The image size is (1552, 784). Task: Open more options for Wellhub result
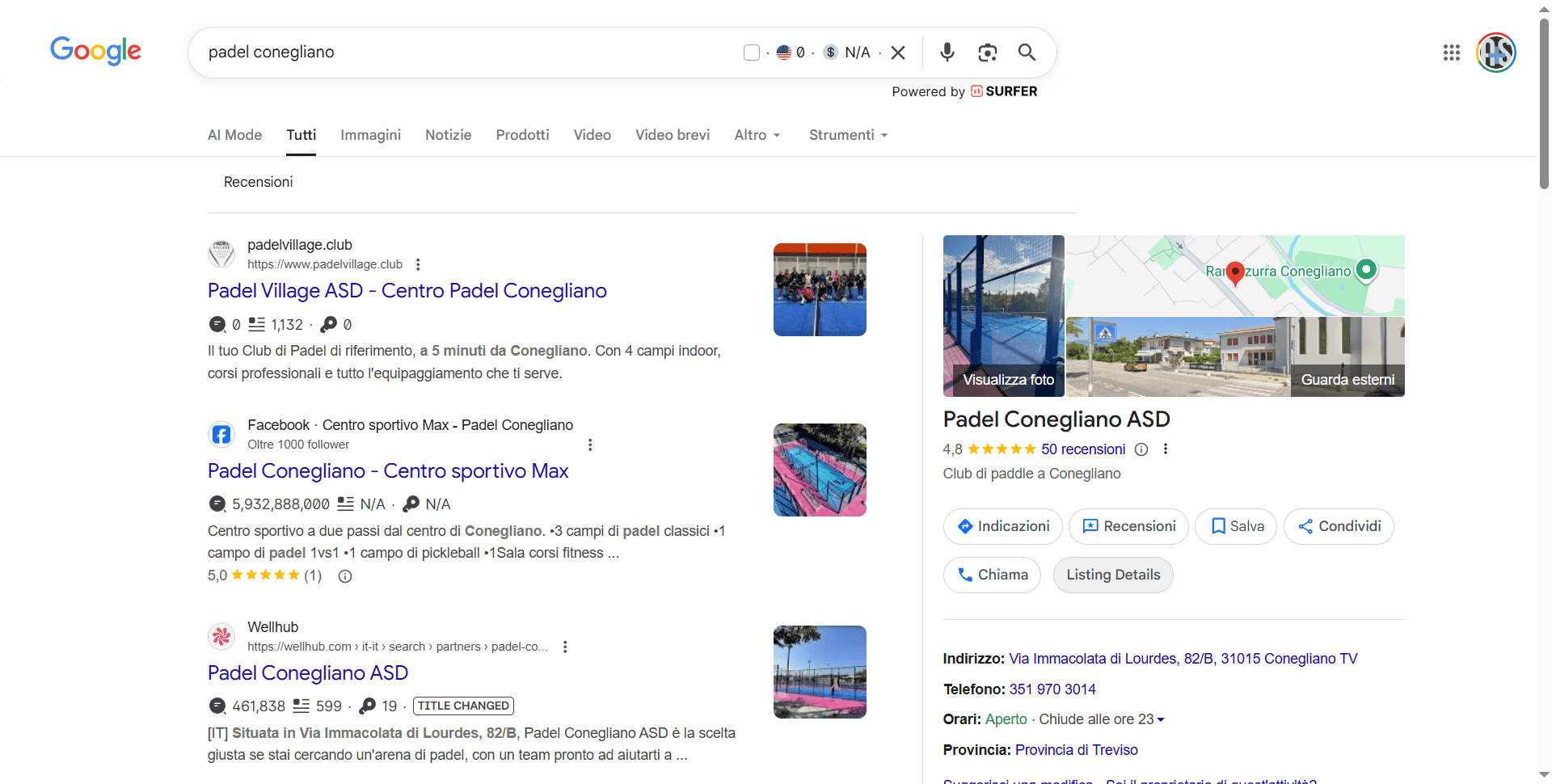tap(565, 647)
